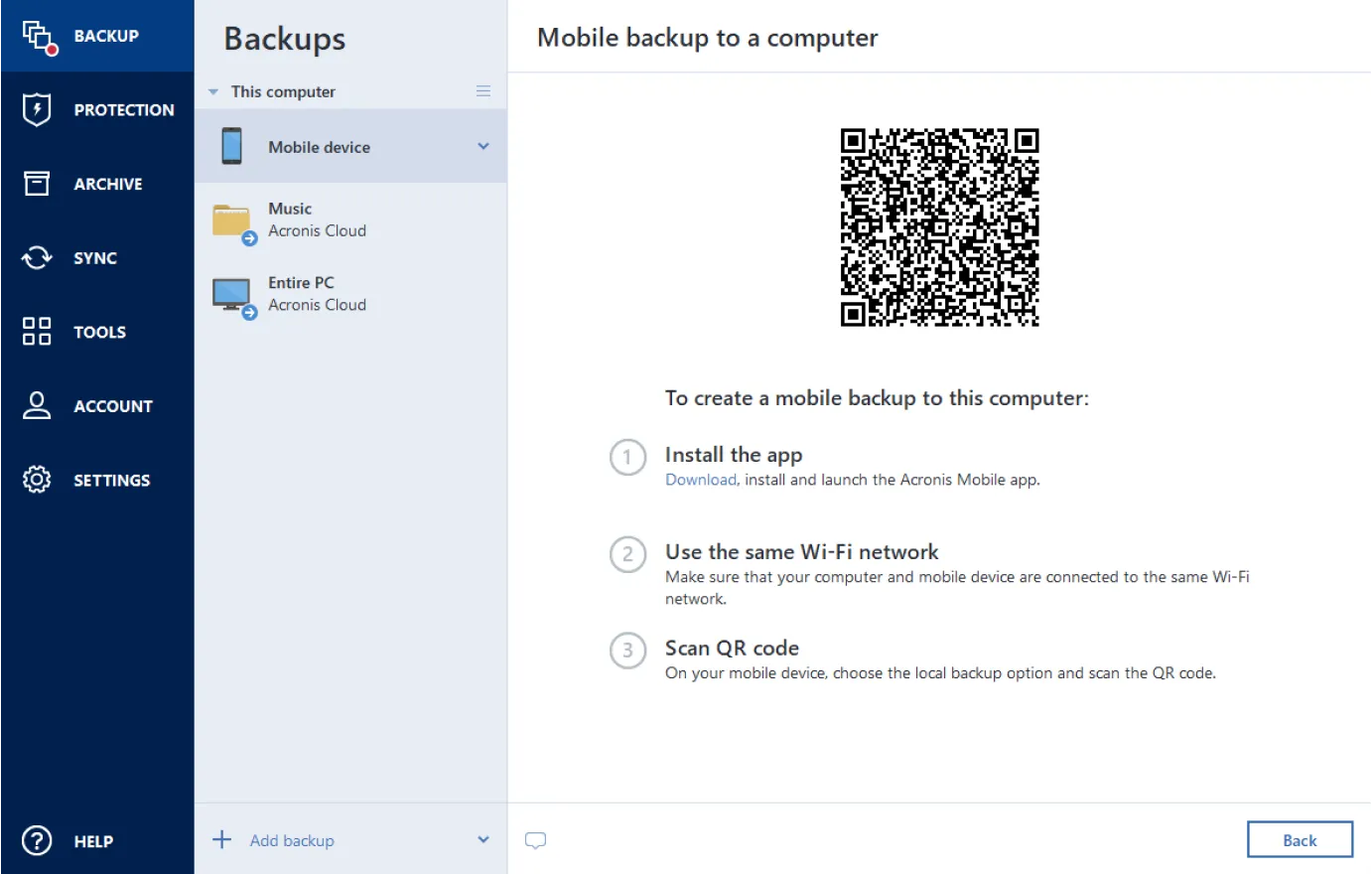Open the Account person icon
This screenshot has height=874, width=1372.
point(37,405)
